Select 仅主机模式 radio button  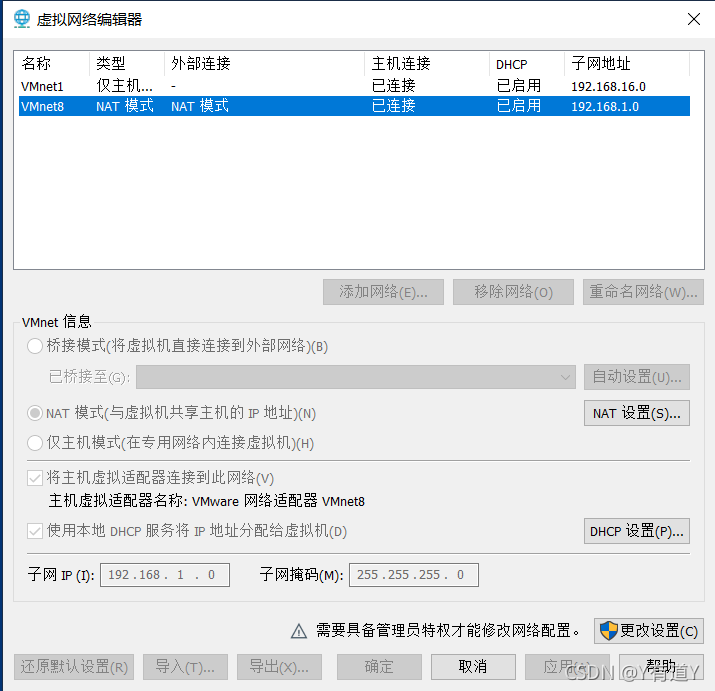[35, 442]
